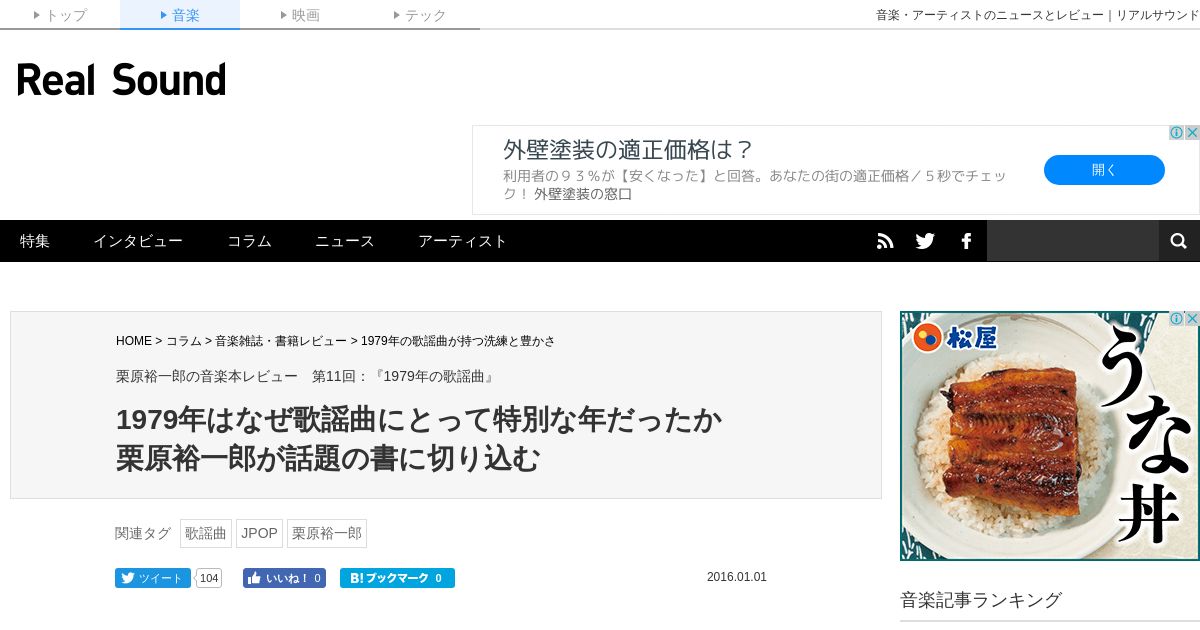The height and width of the screenshot is (630, 1200).
Task: Open the 音楽雑誌・書籍レビュー breadcrumb link
Action: pyautogui.click(x=281, y=341)
